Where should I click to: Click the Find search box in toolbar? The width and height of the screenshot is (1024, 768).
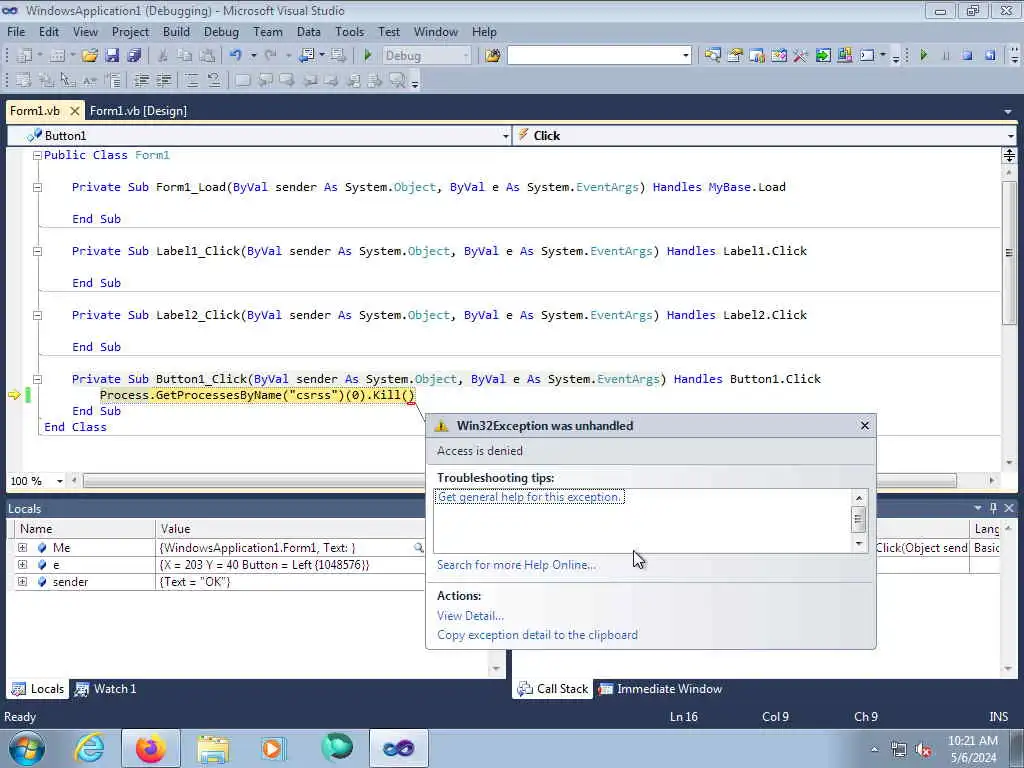600,56
